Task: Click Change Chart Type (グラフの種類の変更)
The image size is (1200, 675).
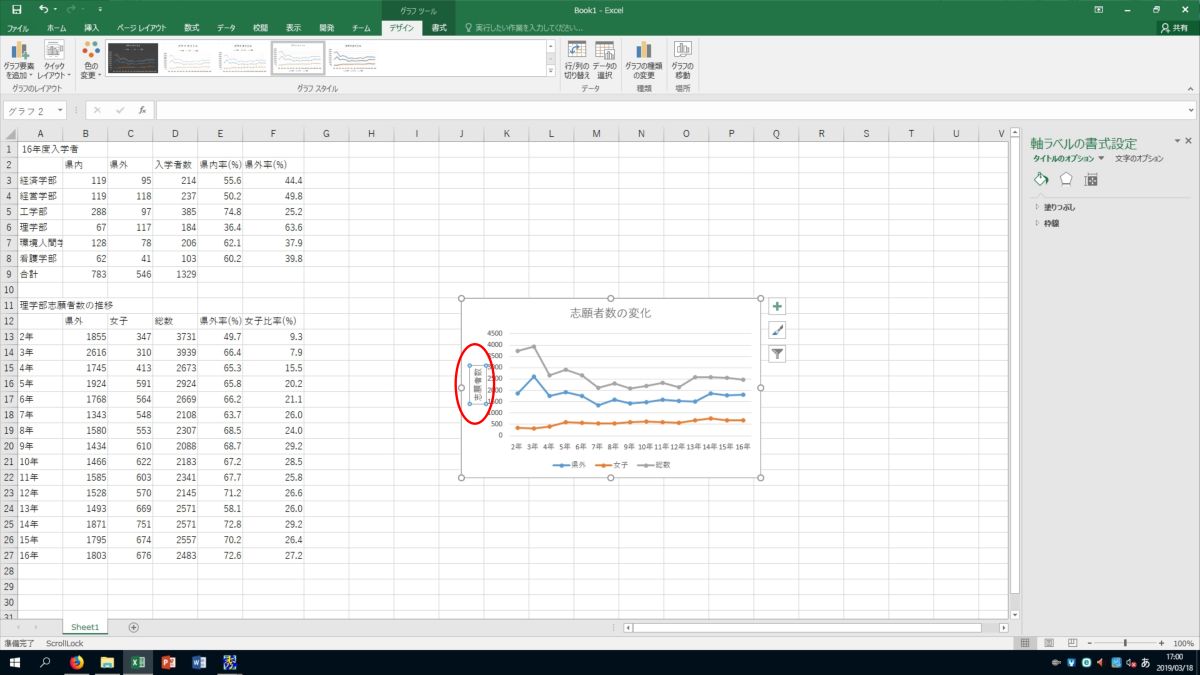Action: point(644,59)
